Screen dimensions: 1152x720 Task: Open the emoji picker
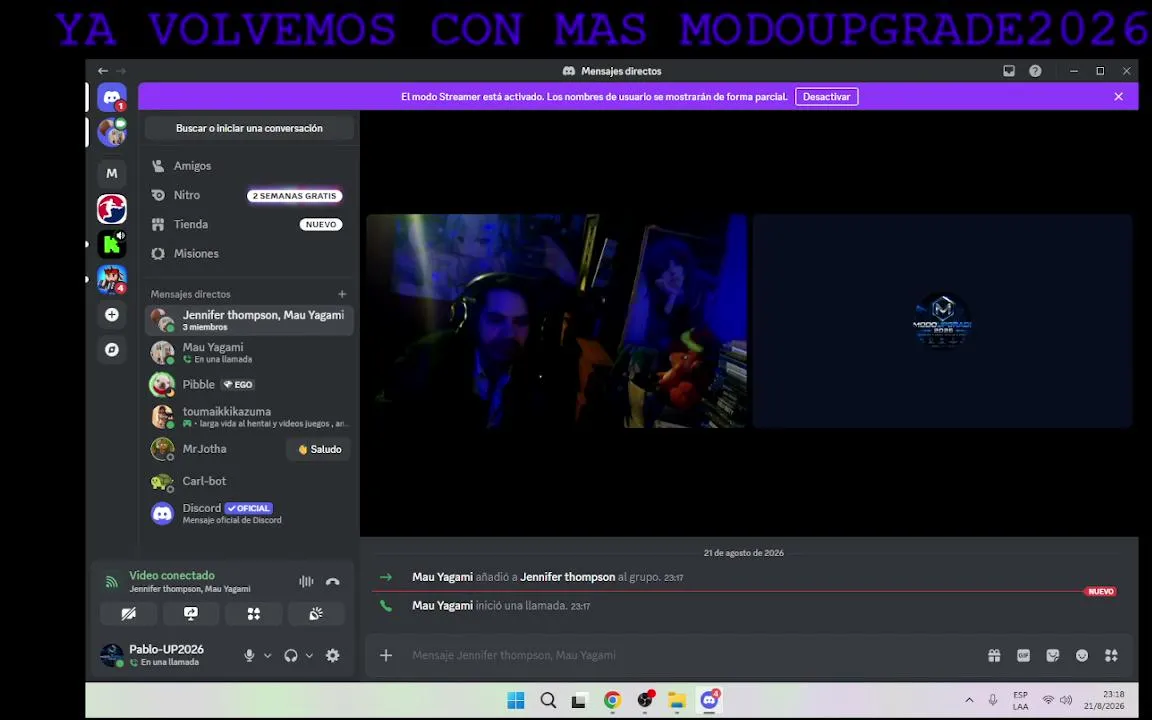pos(1082,655)
